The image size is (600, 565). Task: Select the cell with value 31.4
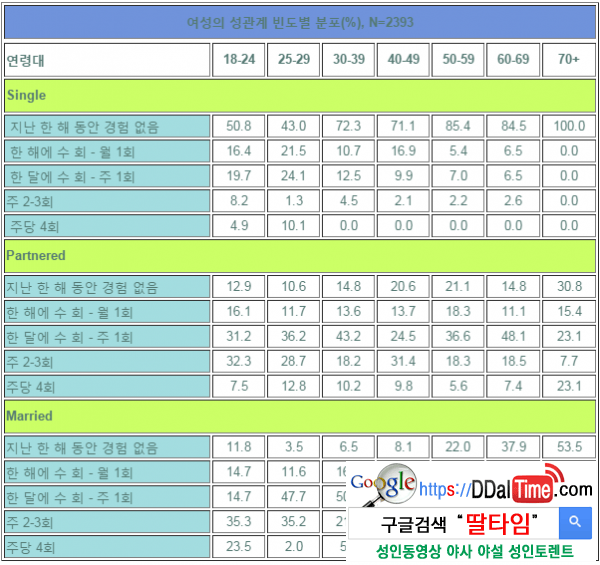(x=403, y=361)
